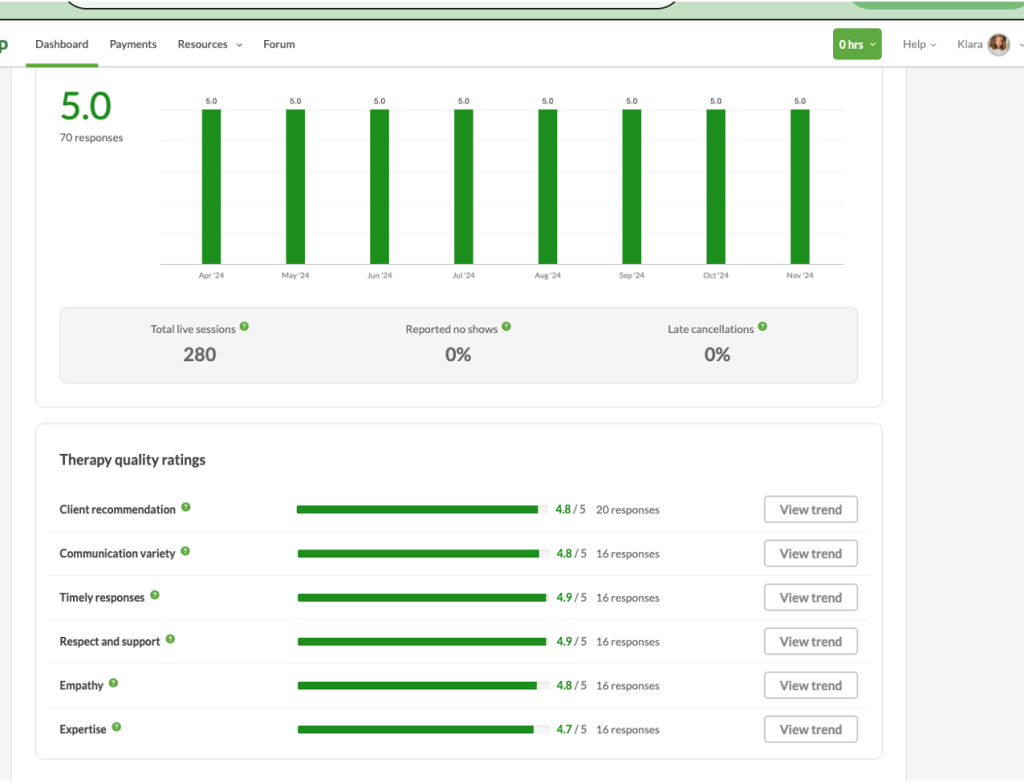Viewport: 1024px width, 783px height.
Task: Open the Forum page
Action: tap(279, 44)
